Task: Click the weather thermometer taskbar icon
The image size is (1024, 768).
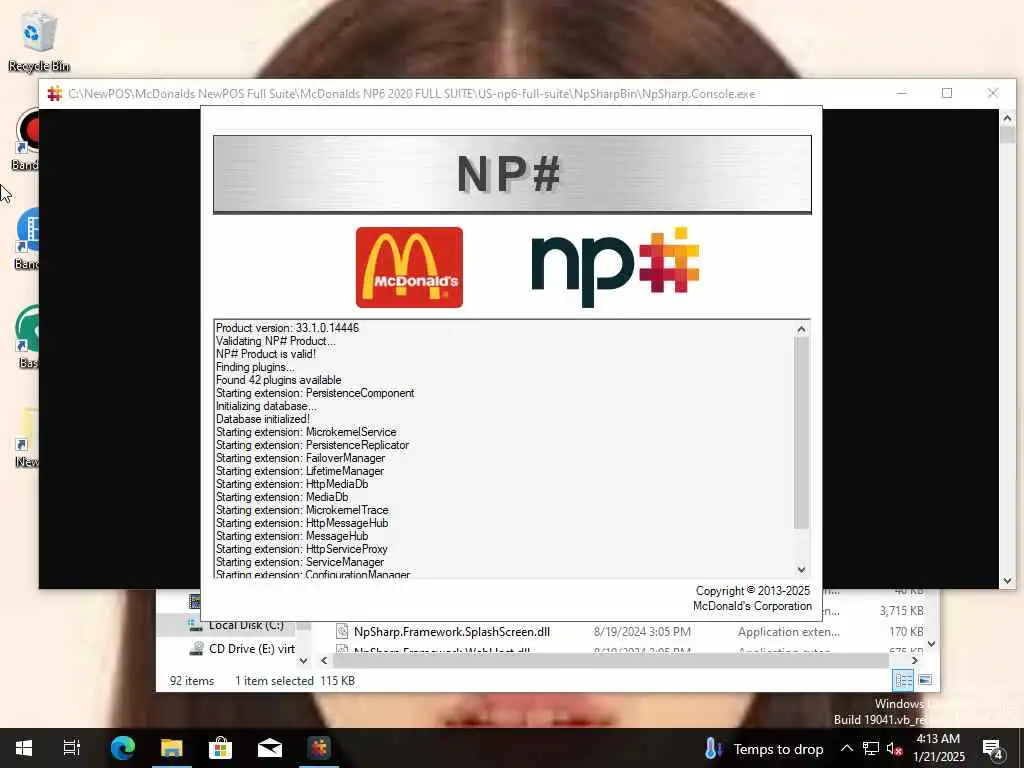Action: (x=712, y=748)
